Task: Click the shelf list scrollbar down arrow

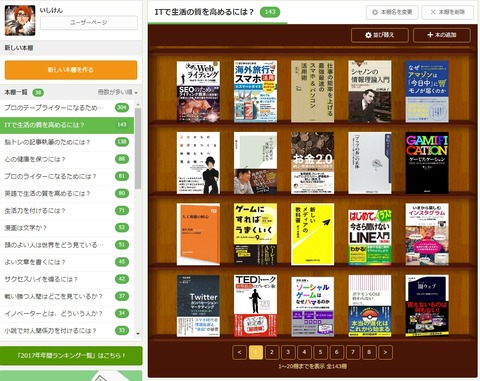Action: pyautogui.click(x=138, y=334)
